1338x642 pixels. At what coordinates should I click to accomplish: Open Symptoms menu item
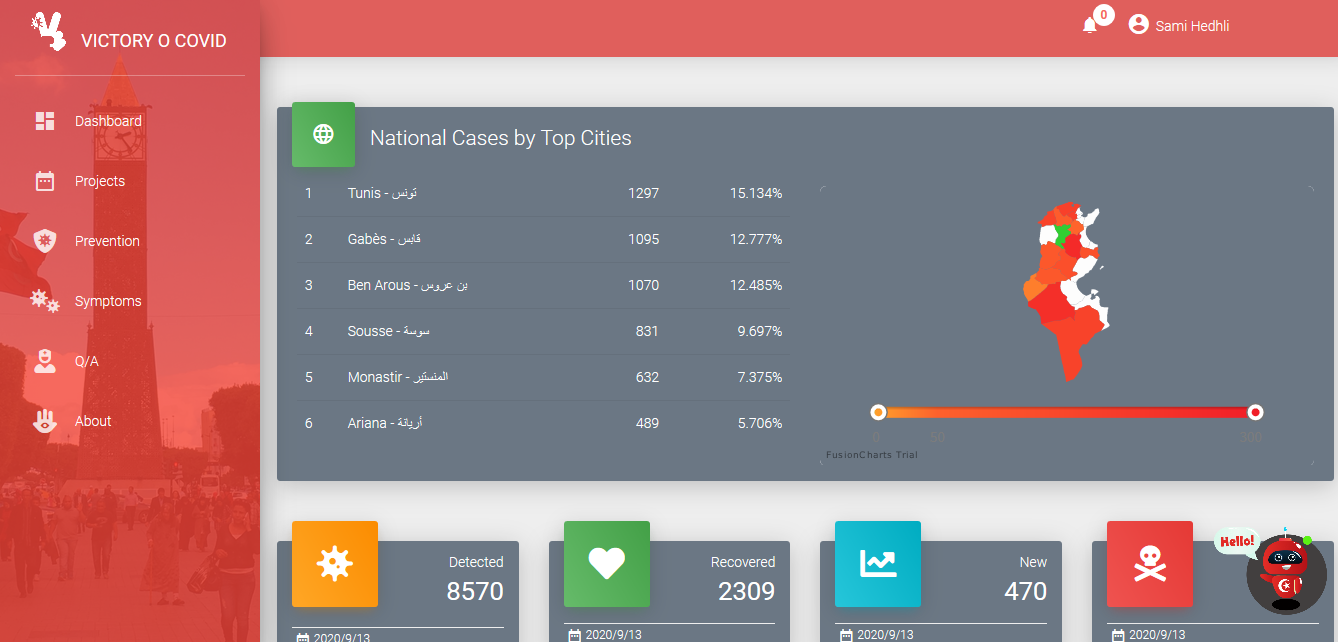130,301
